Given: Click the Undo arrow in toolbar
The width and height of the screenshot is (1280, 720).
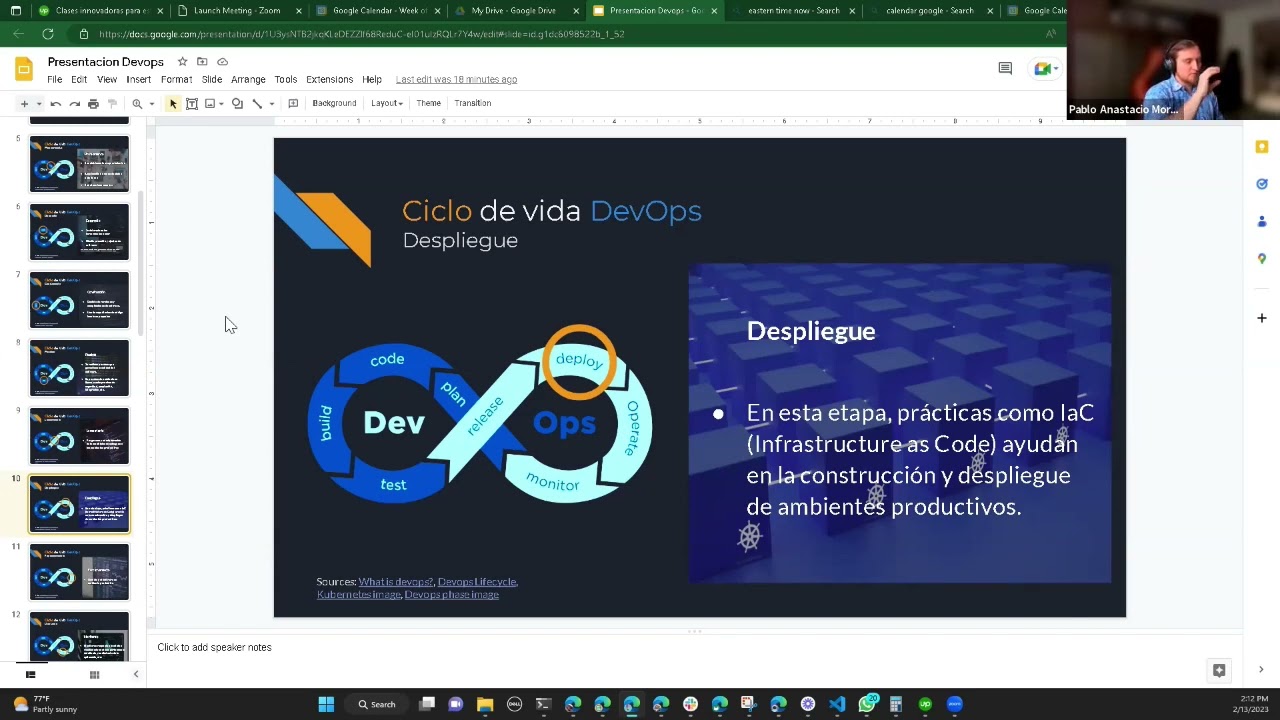Looking at the screenshot, I should tap(56, 103).
